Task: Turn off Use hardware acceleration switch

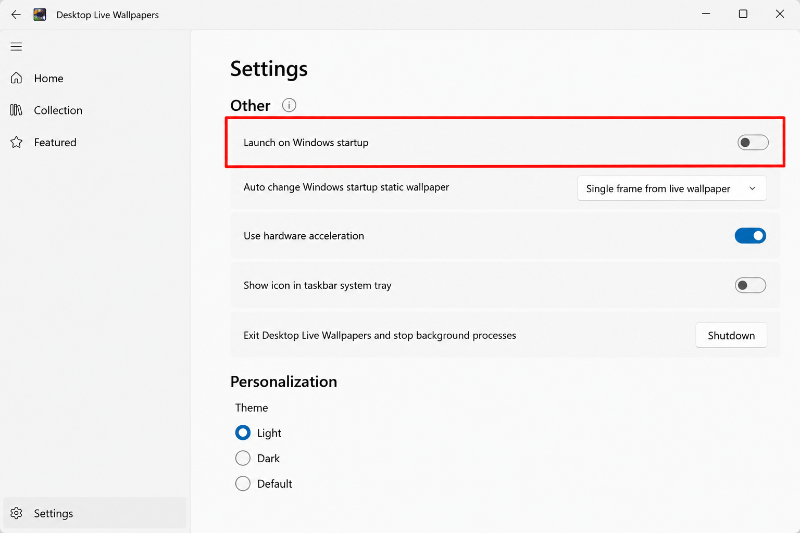Action: (x=750, y=236)
